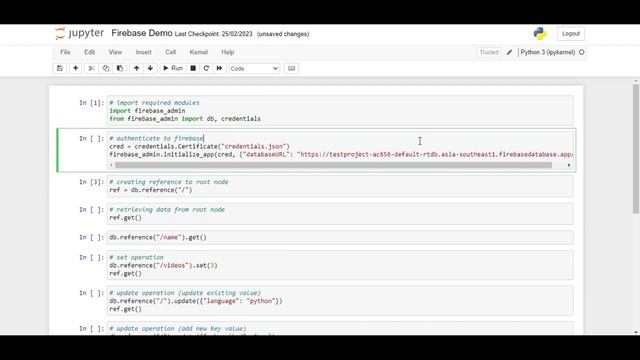Select the ref = db.reference("/") cell
Image resolution: width=640 pixels, height=360 pixels.
pos(340,186)
